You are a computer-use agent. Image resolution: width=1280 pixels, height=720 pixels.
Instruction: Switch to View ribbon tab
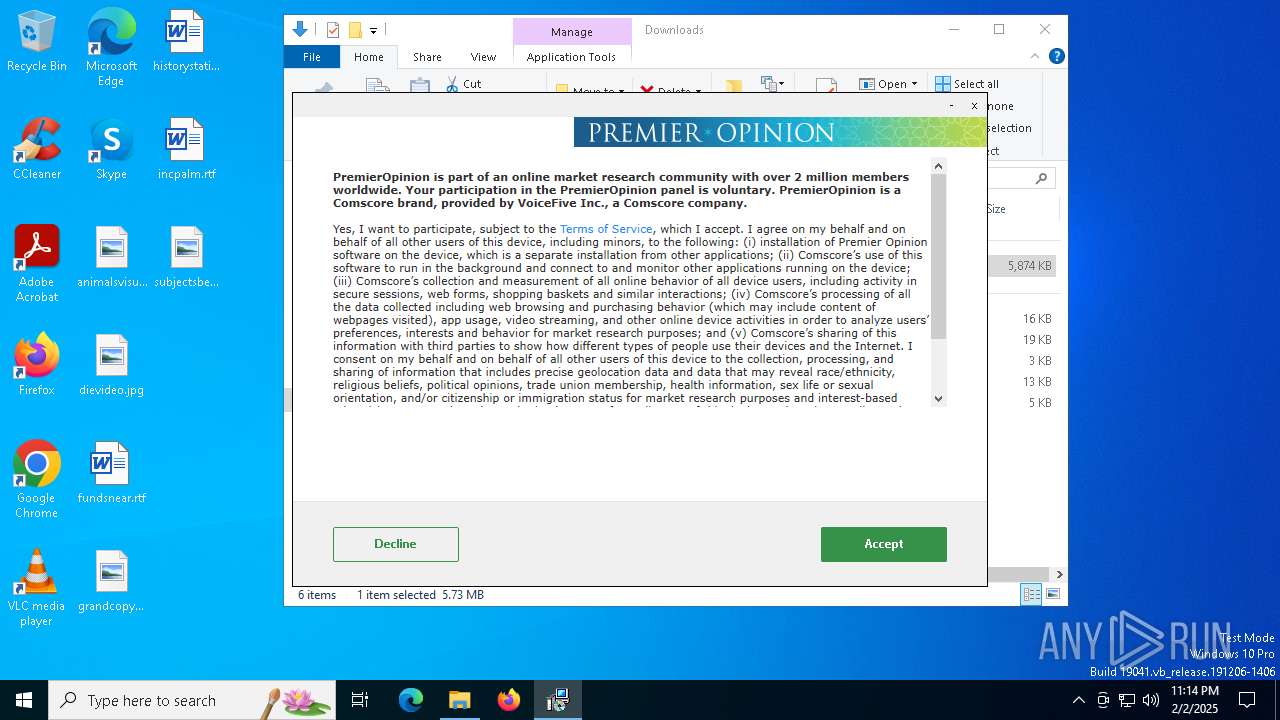(x=483, y=57)
